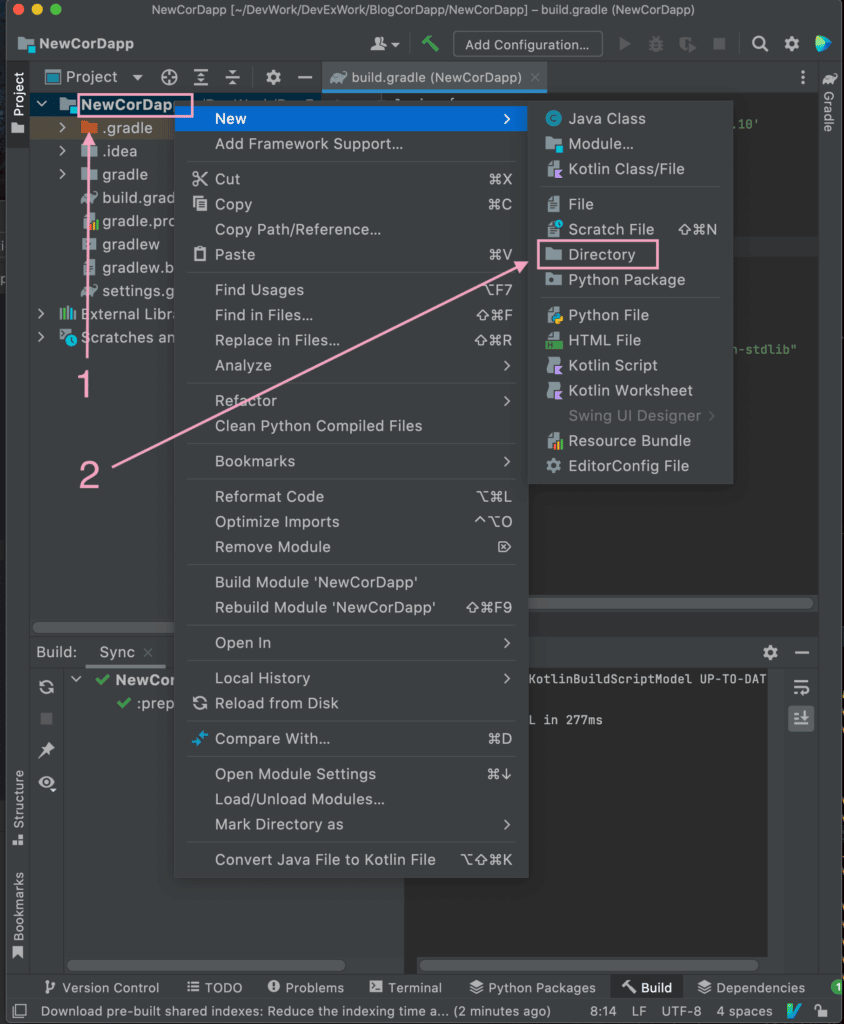Open Version Control tool window
844x1024 pixels.
[x=102, y=987]
